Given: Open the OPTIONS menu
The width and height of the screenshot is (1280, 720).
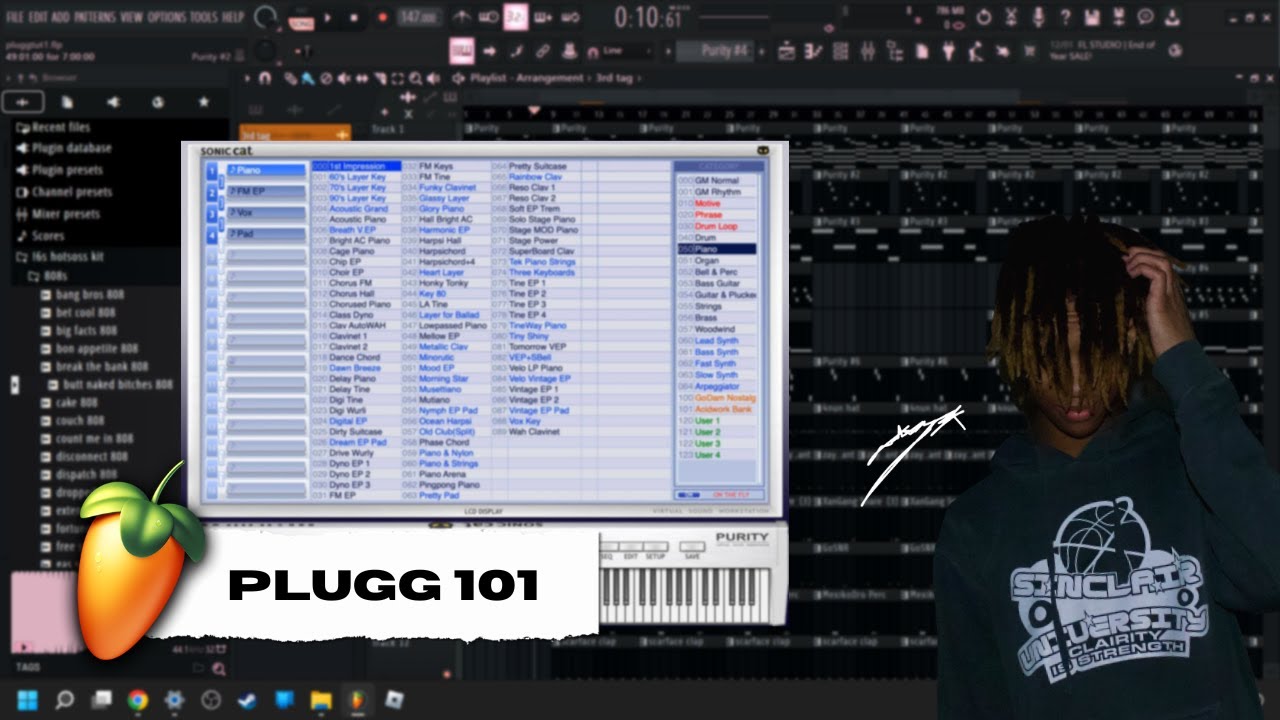Looking at the screenshot, I should pos(167,18).
